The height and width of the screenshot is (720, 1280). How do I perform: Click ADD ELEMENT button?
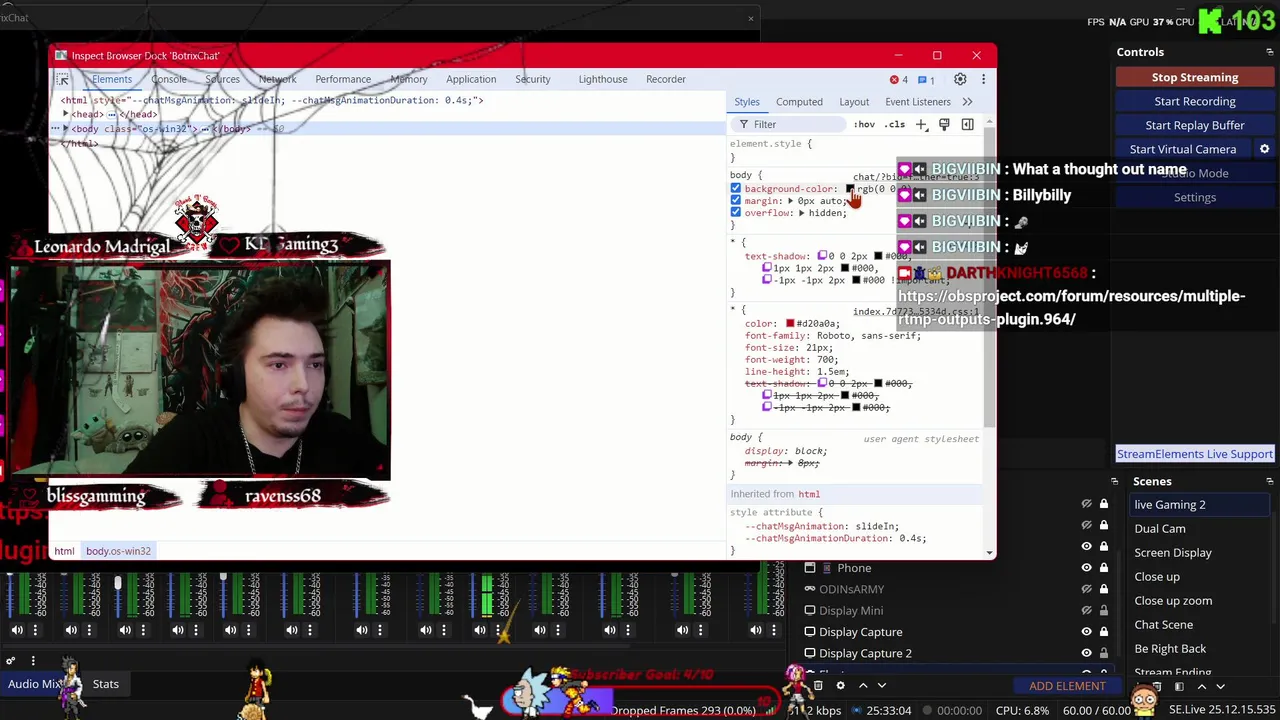tap(1067, 686)
